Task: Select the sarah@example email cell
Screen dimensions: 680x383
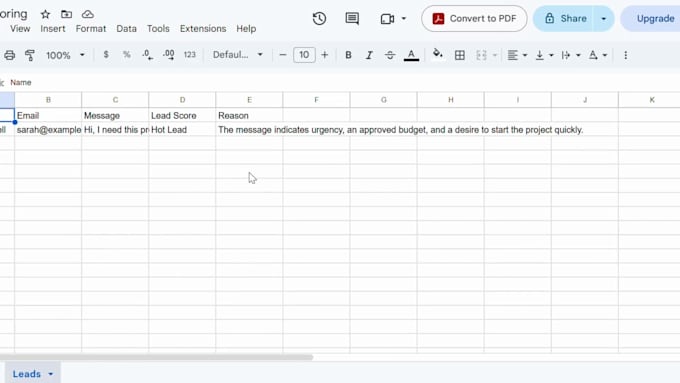Action: point(48,130)
